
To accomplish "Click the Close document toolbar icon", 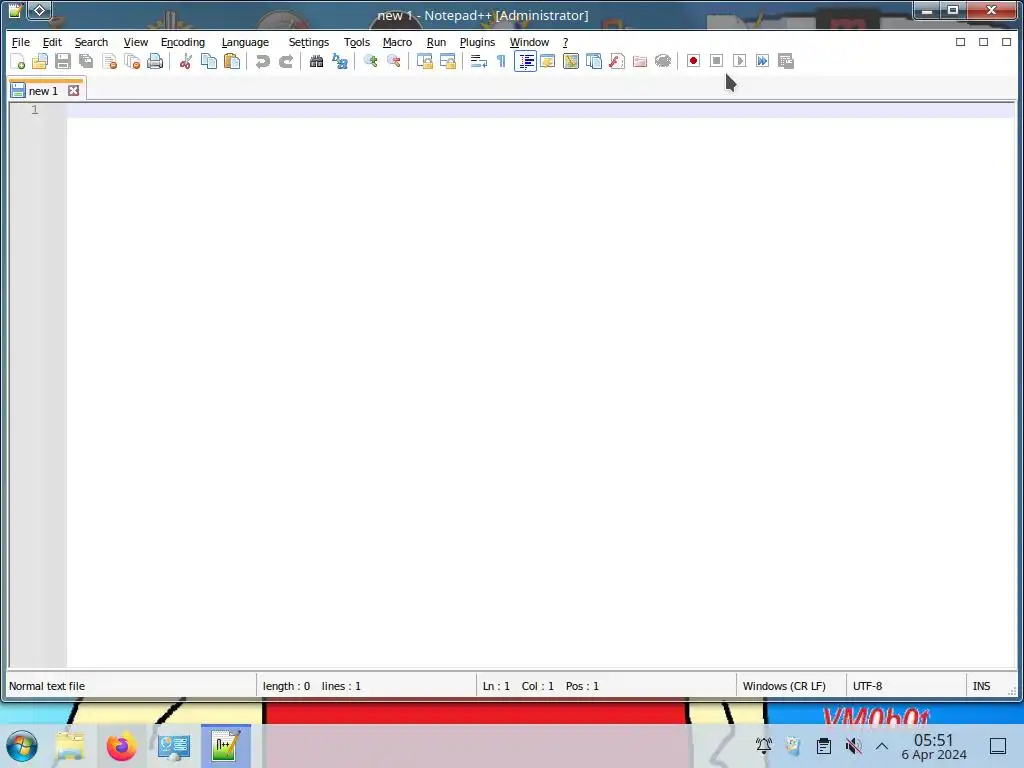I will (109, 61).
